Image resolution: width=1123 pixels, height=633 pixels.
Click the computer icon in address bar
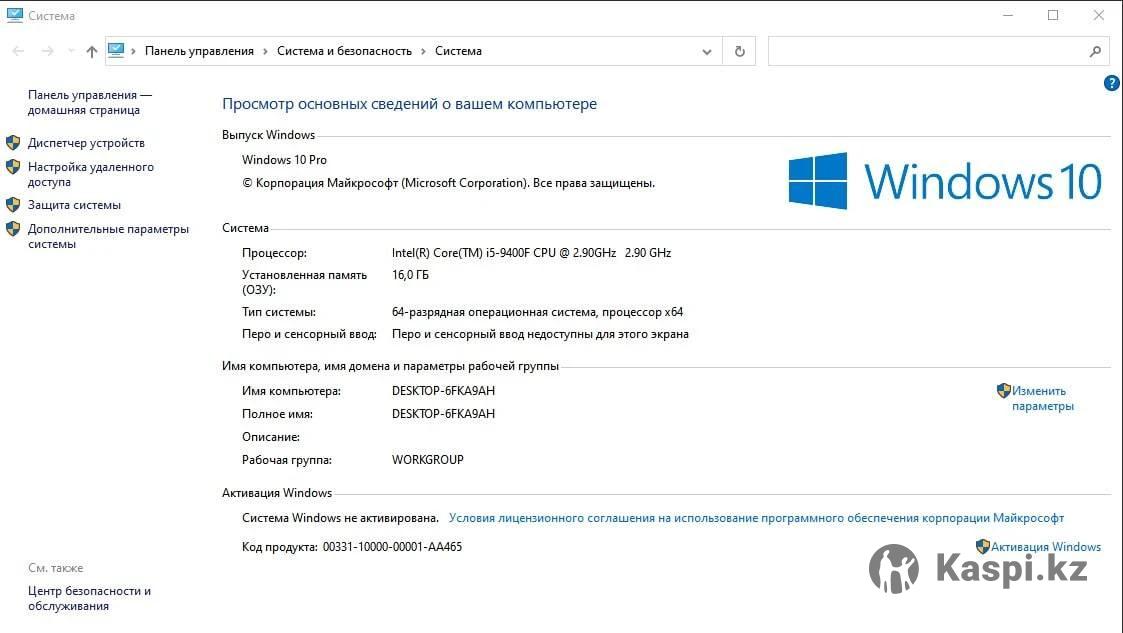click(116, 50)
